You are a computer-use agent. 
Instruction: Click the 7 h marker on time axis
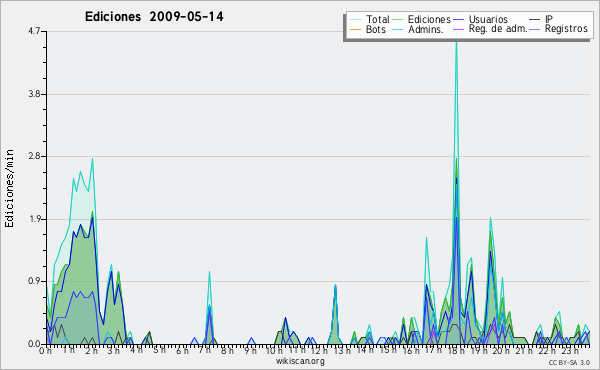pyautogui.click(x=204, y=351)
